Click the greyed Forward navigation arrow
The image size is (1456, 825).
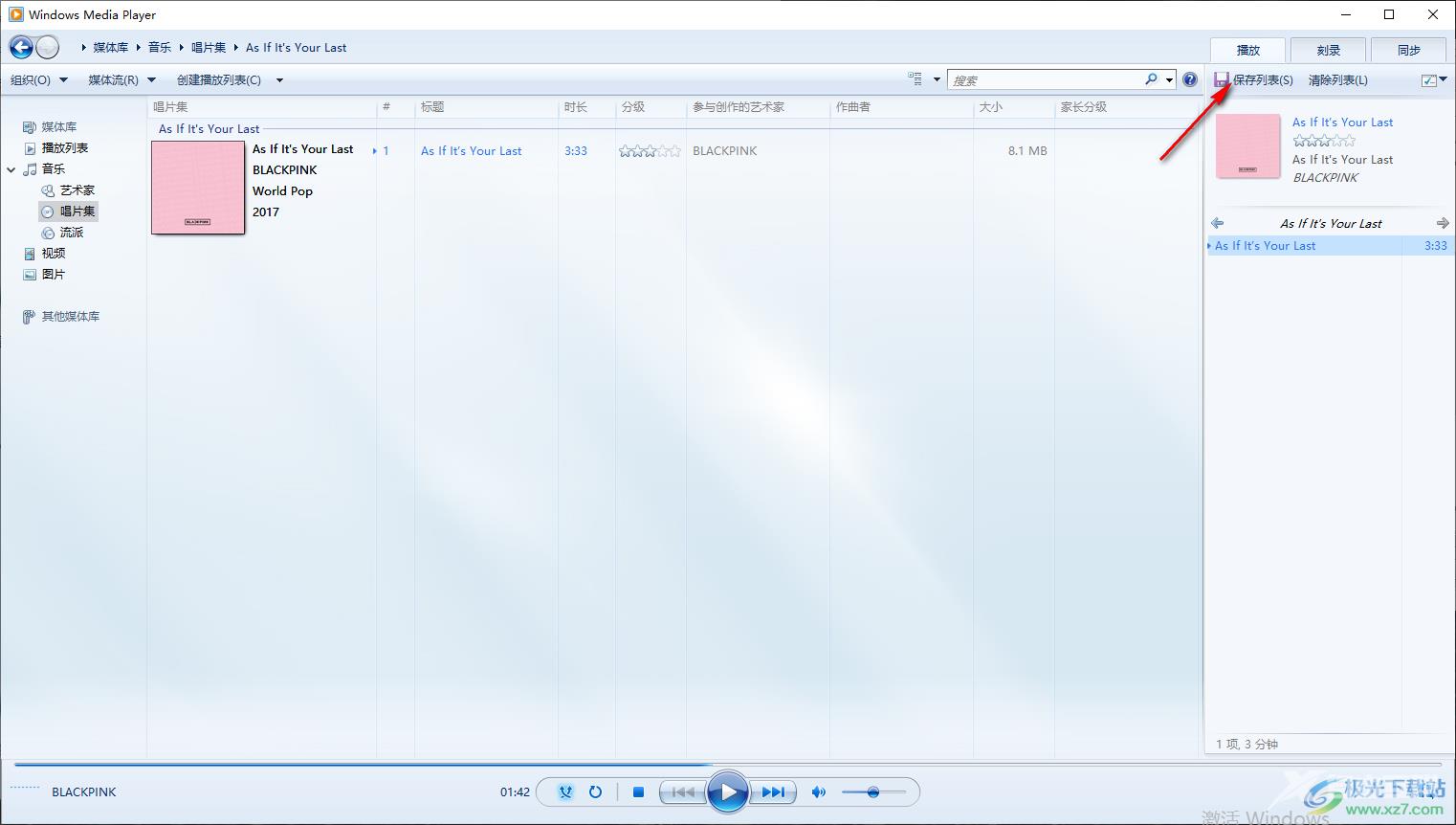tap(47, 47)
